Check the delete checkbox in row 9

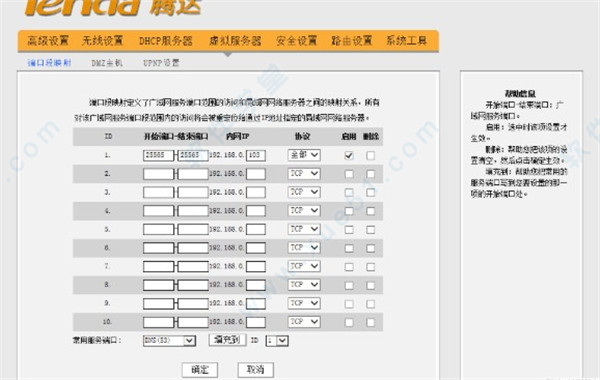coord(370,304)
